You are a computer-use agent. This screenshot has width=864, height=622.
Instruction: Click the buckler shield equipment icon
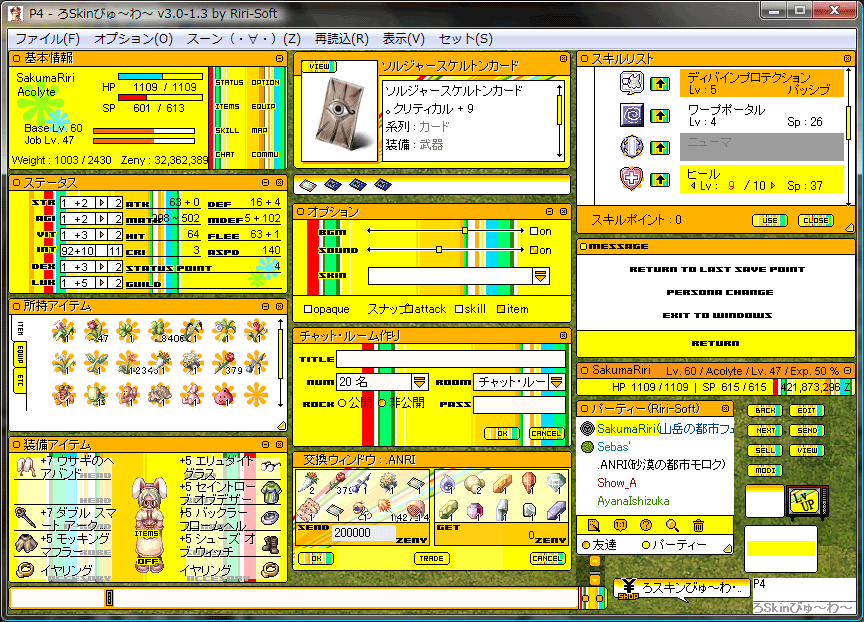271,517
